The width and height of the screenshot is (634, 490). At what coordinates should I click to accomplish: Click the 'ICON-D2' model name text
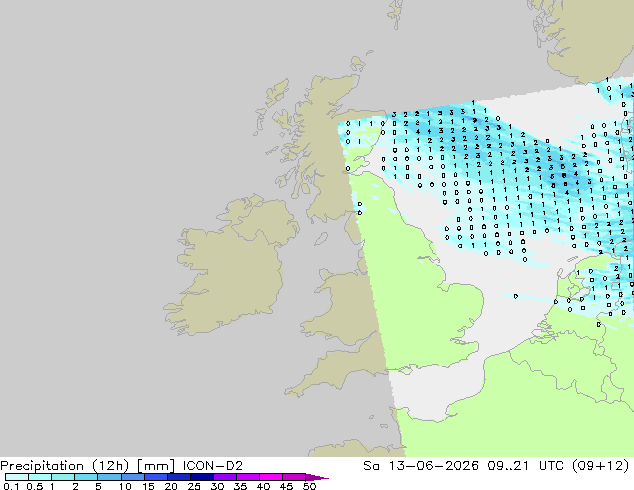coord(213,466)
